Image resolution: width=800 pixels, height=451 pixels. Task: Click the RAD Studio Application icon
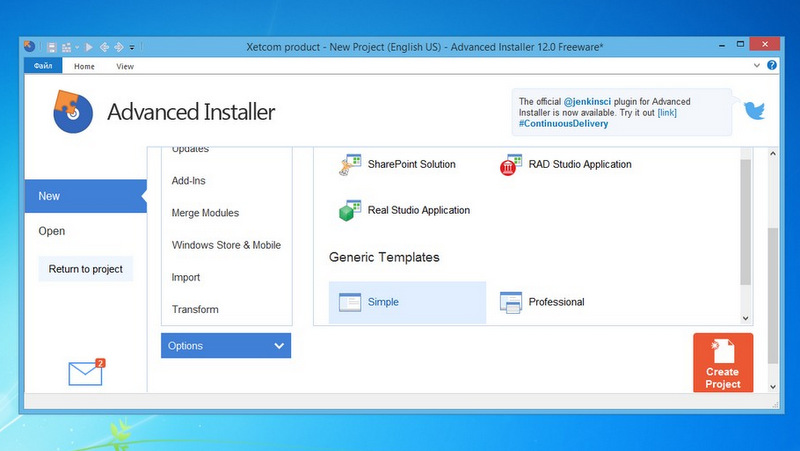[511, 164]
